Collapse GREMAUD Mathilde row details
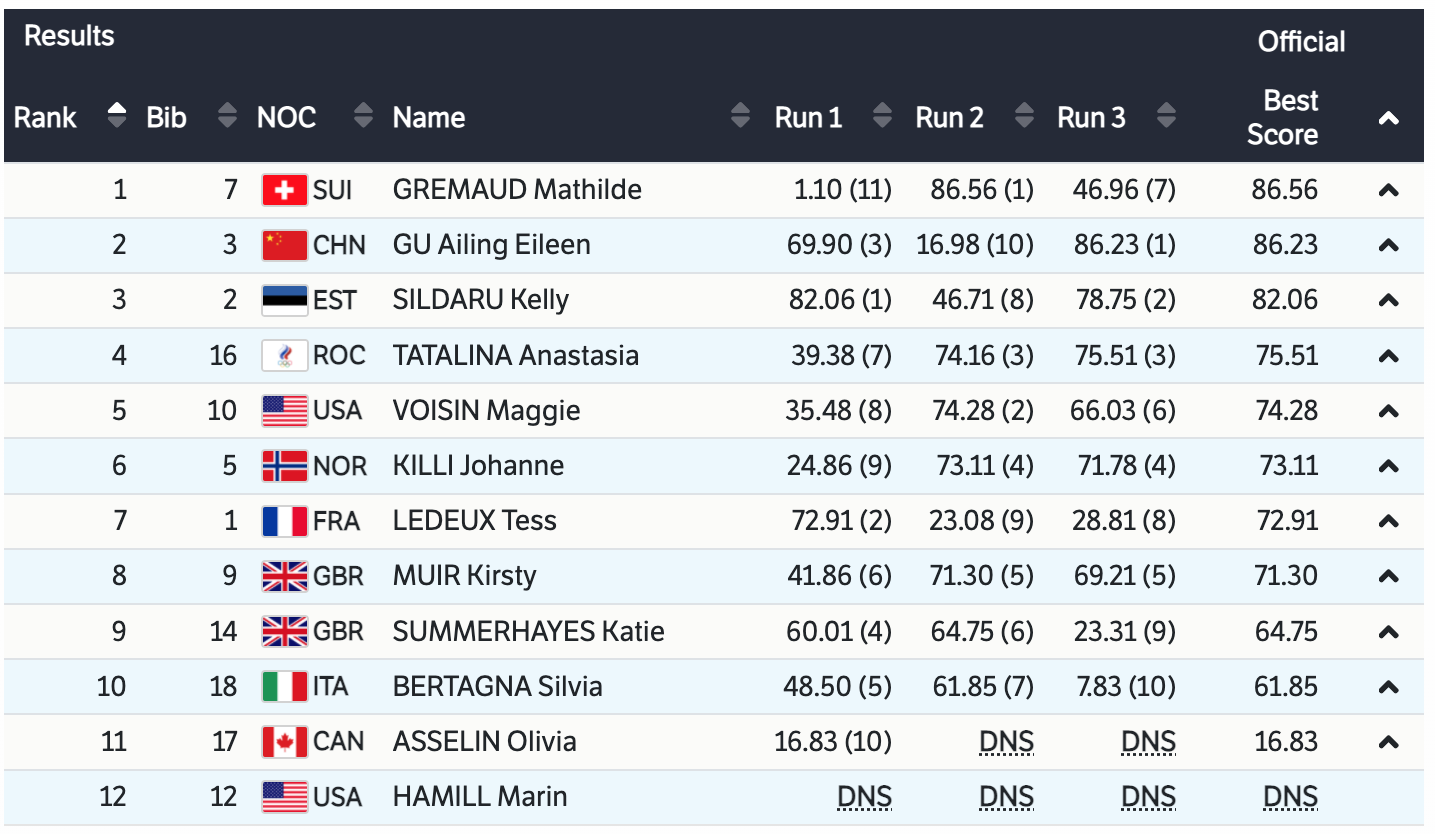This screenshot has height=834, width=1435. pyautogui.click(x=1388, y=190)
